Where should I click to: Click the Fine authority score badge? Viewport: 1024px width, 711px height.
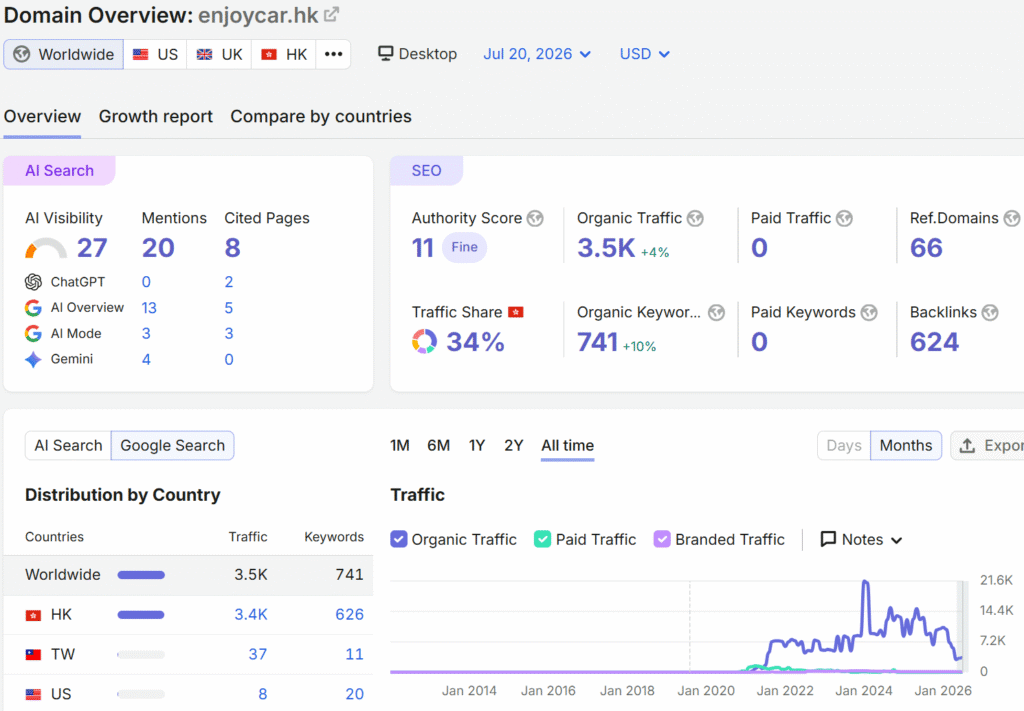tap(464, 247)
